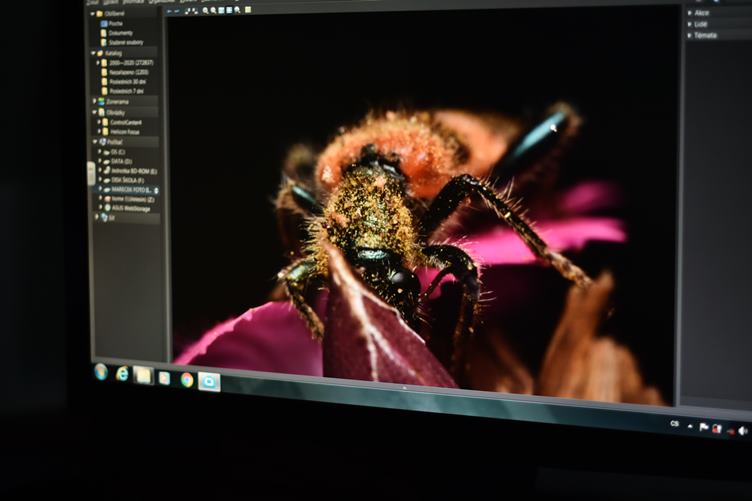Click the Počítač computer icon
Screen dimensions: 752x501
click(103, 142)
